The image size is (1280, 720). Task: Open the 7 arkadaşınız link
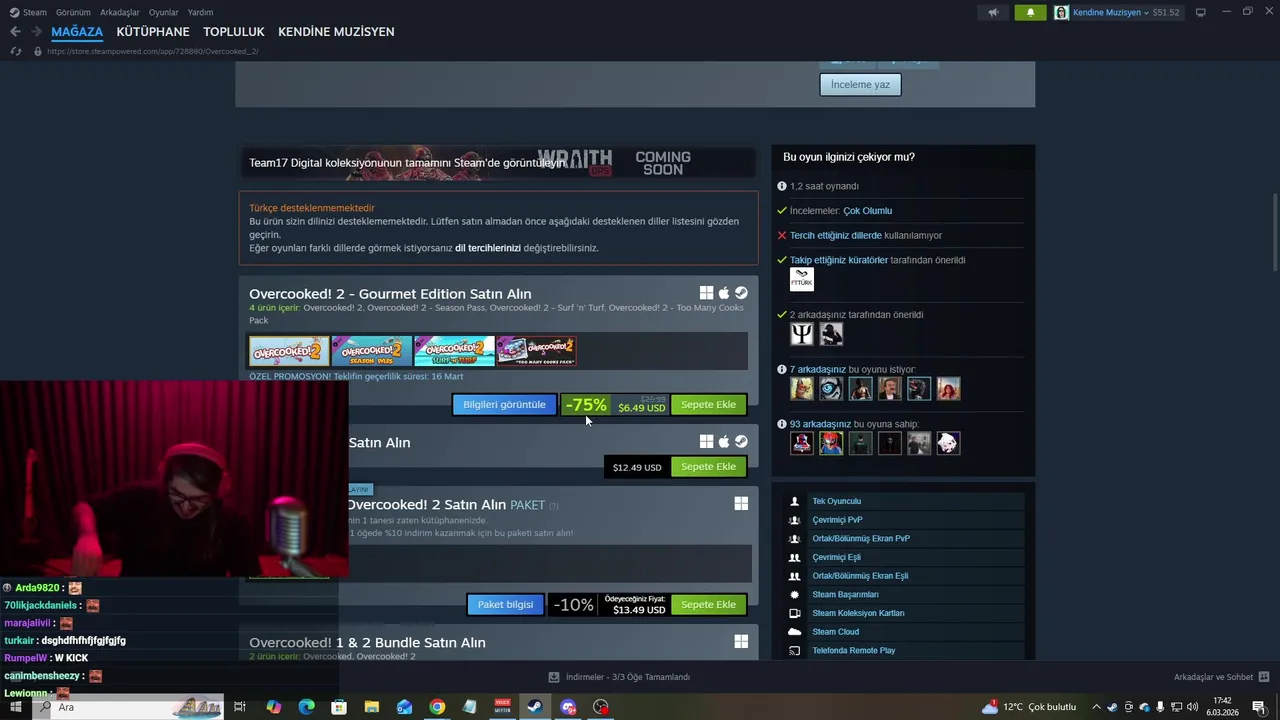click(x=818, y=370)
